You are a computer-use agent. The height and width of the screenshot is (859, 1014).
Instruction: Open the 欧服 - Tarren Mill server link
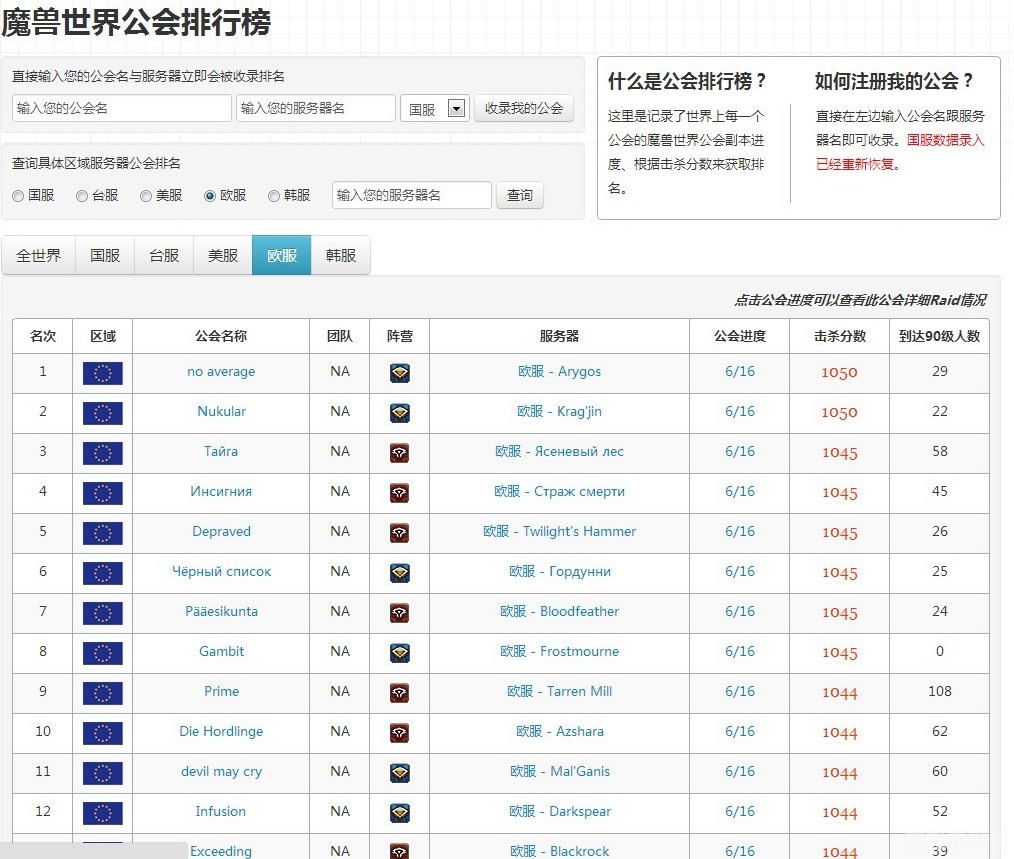[558, 693]
